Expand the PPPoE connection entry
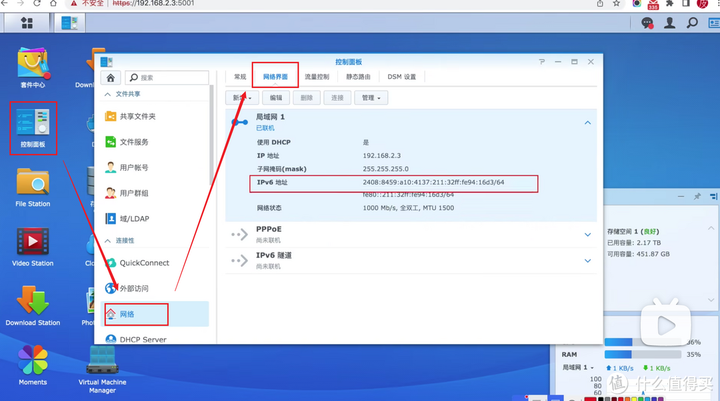720x401 pixels. pyautogui.click(x=588, y=234)
